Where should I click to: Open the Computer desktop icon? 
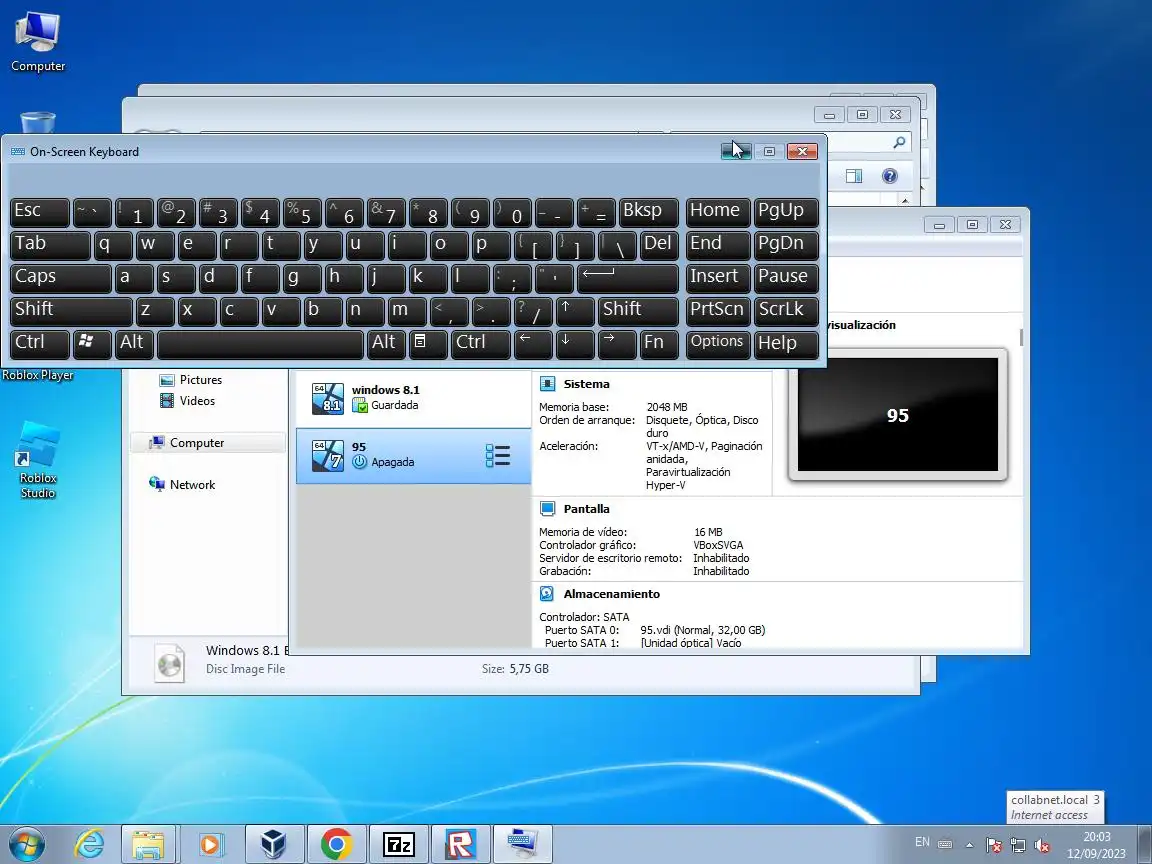pyautogui.click(x=37, y=42)
